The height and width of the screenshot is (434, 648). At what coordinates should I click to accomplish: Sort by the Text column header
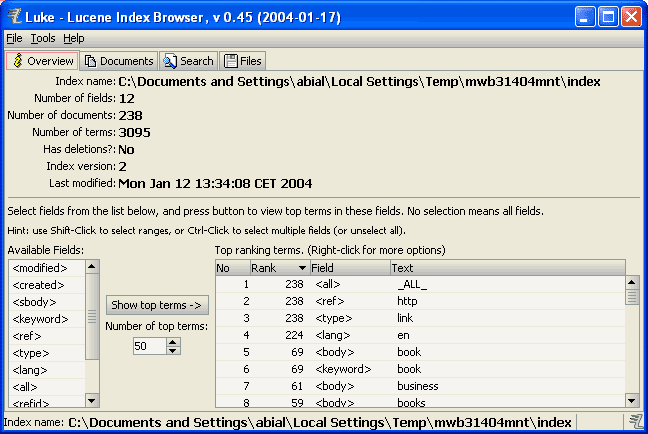[508, 268]
